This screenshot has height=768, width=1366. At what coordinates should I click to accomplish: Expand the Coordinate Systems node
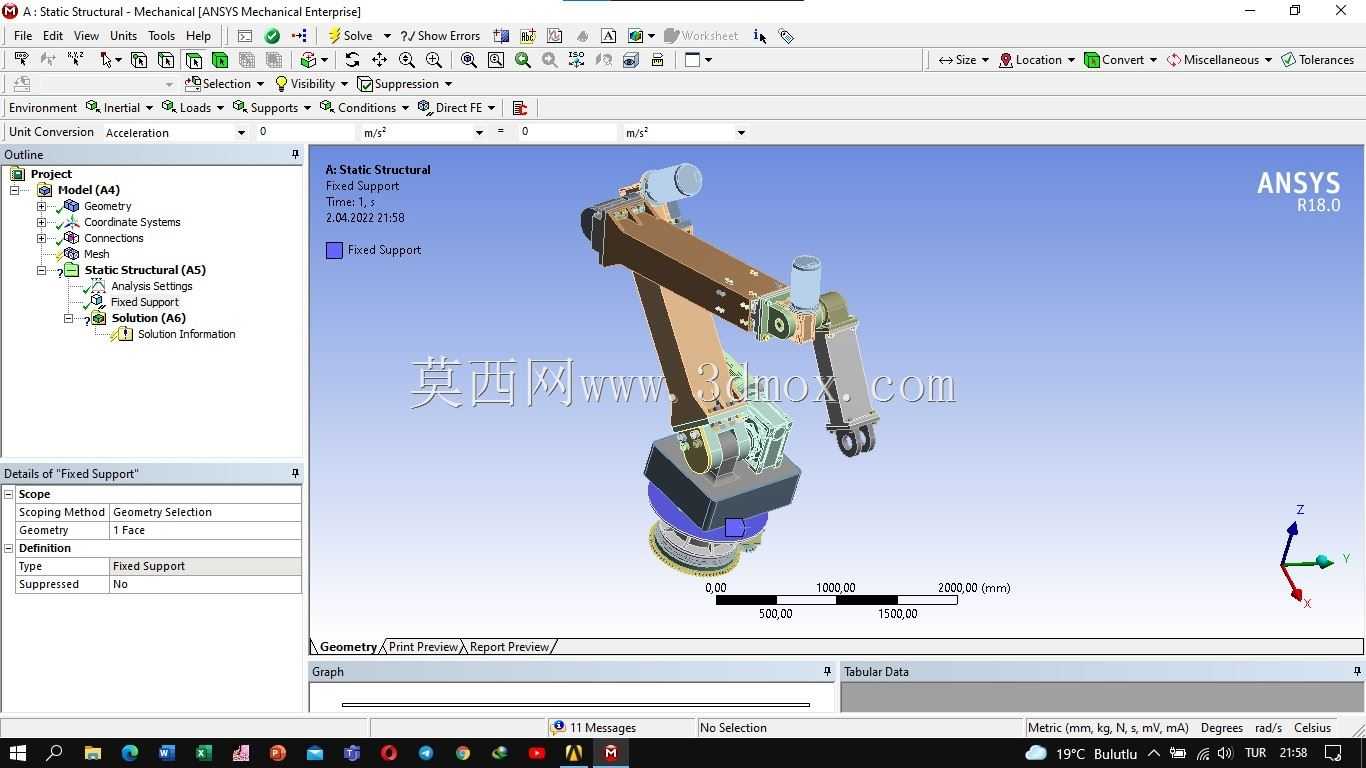41,222
